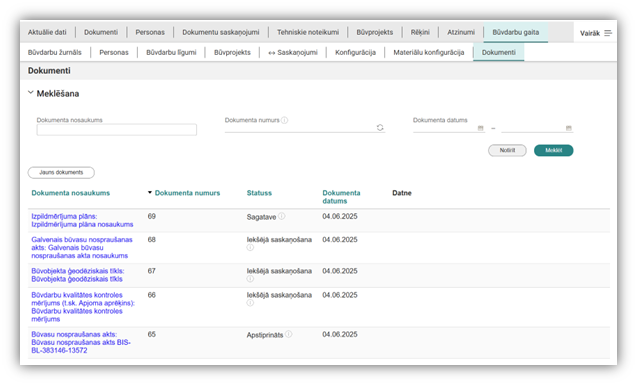Viewport: 637px width, 385px height.
Task: Click the Sagatave status text
Action: 261,217
